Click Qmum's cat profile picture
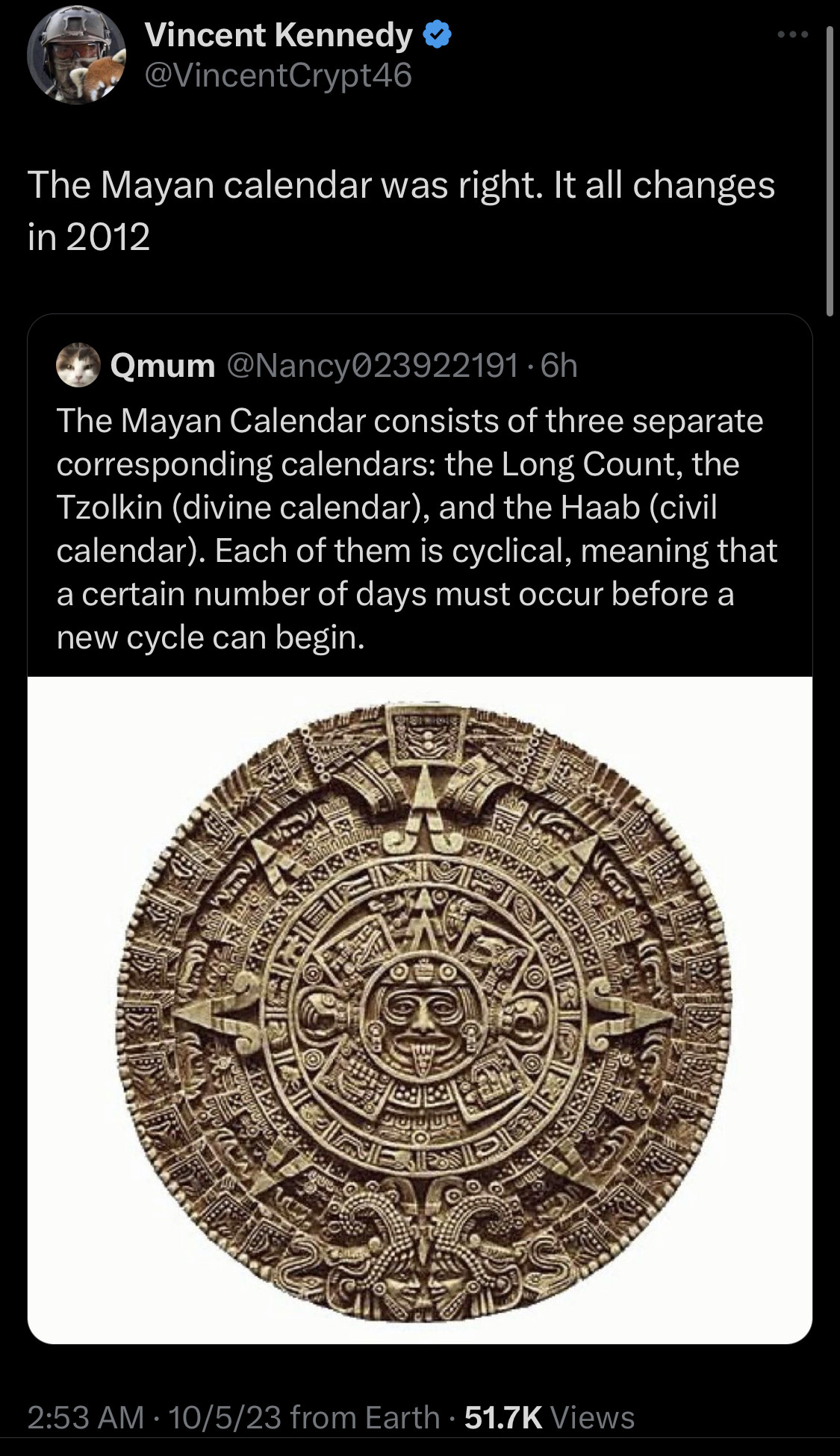Screen dimensions: 840x1456 click(x=78, y=365)
